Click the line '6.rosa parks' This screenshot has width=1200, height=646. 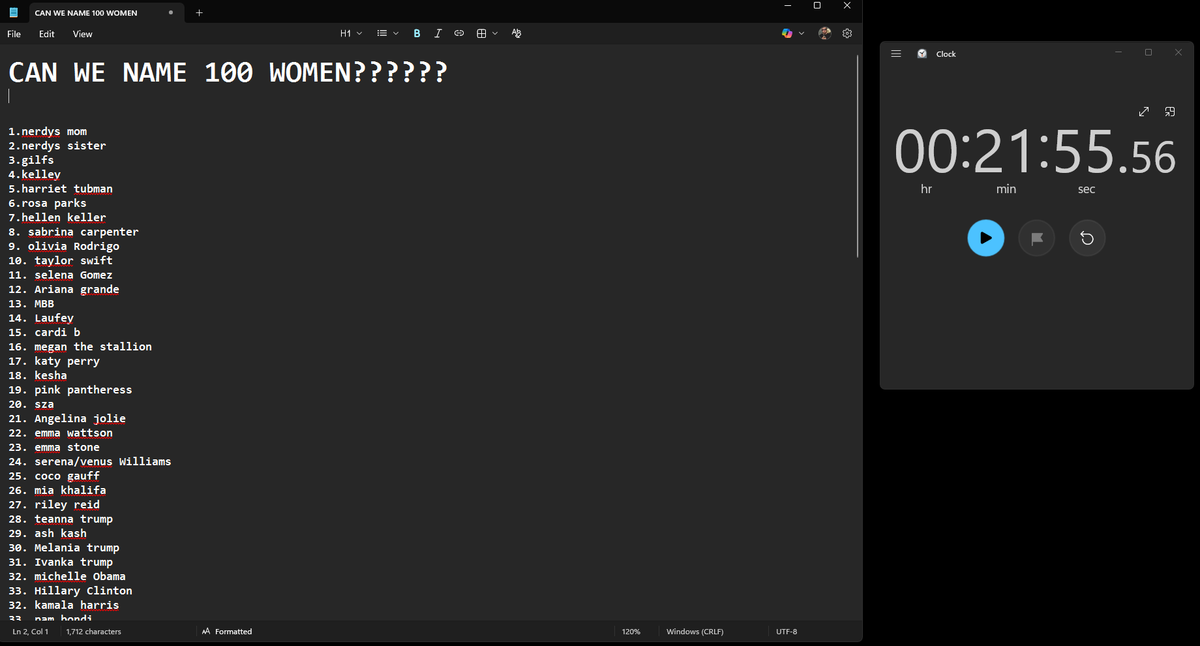(47, 203)
